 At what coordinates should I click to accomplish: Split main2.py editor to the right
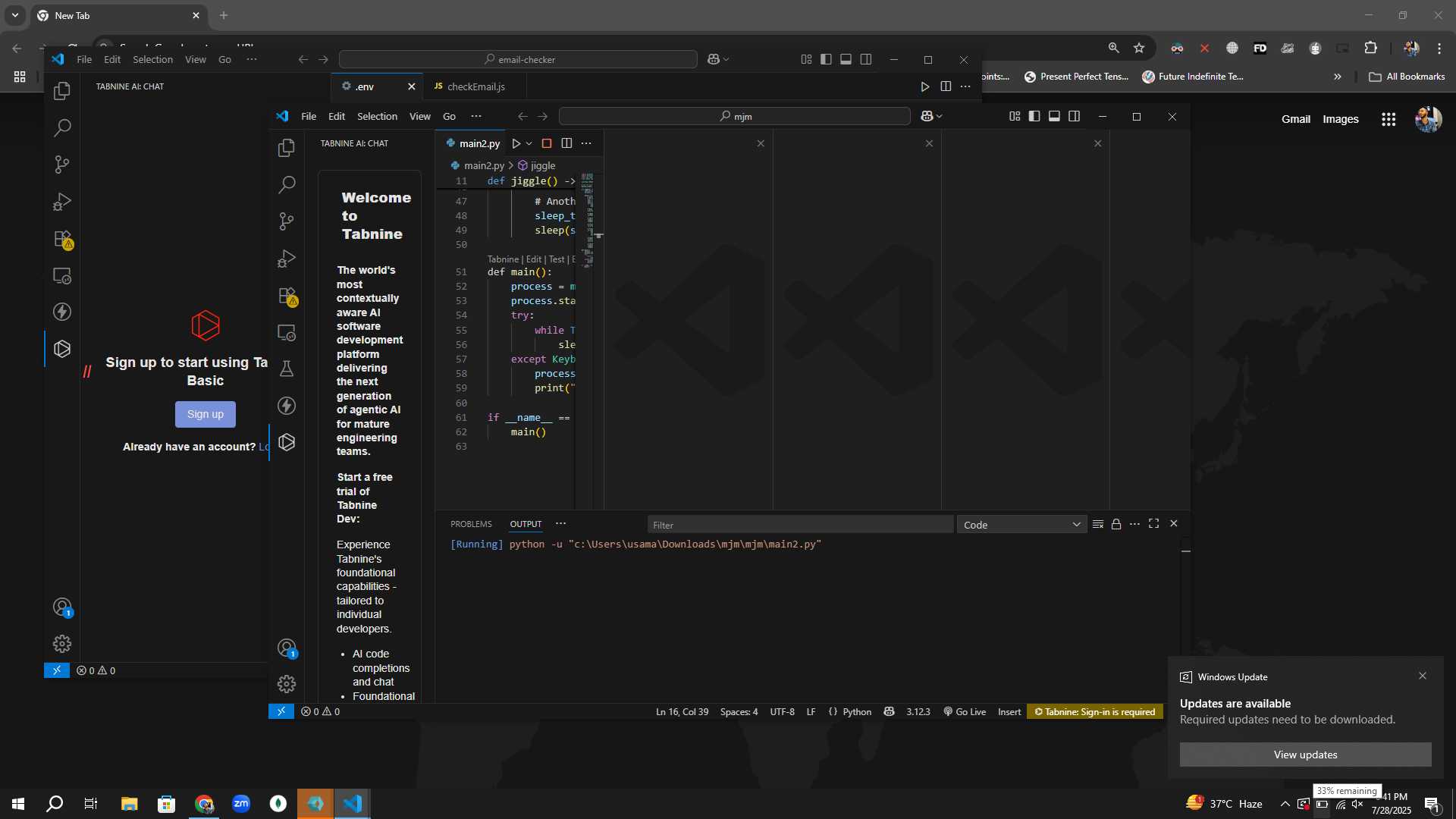pyautogui.click(x=566, y=143)
